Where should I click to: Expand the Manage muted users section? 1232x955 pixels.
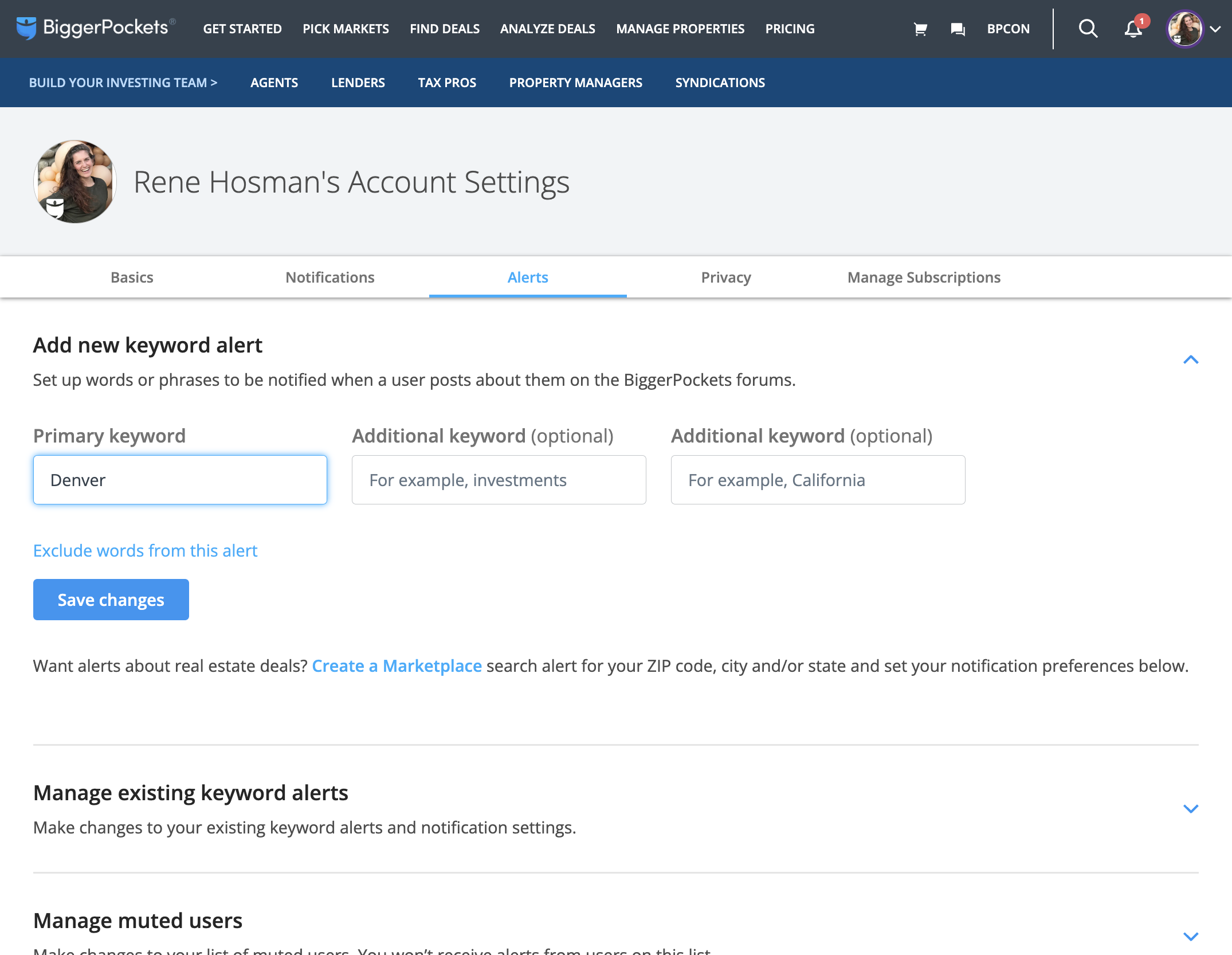tap(1191, 937)
